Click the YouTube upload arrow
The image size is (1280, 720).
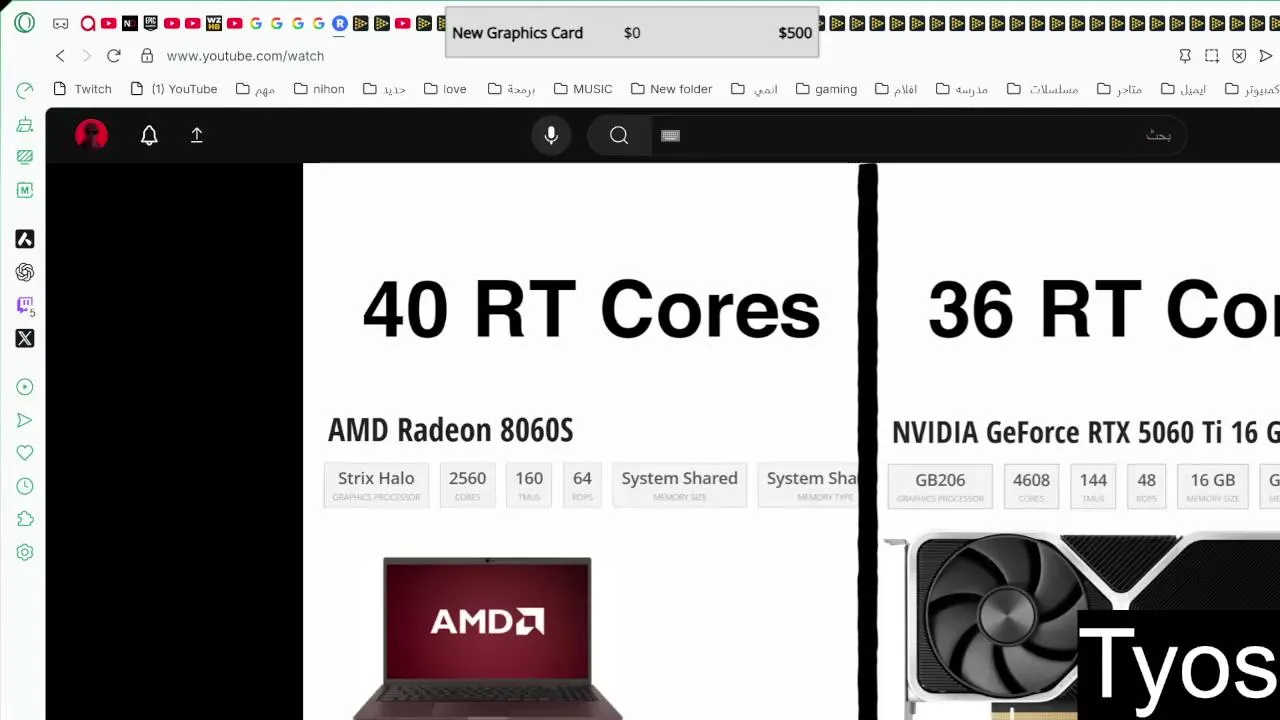pyautogui.click(x=197, y=135)
